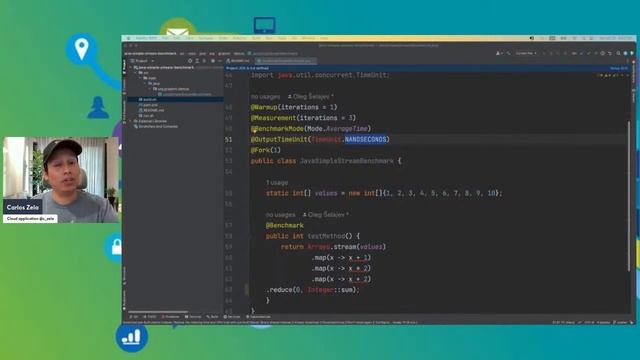Screen dimensions: 640x360
Task: Click the highlighted NANOSECONDS token in code
Action: (365, 140)
